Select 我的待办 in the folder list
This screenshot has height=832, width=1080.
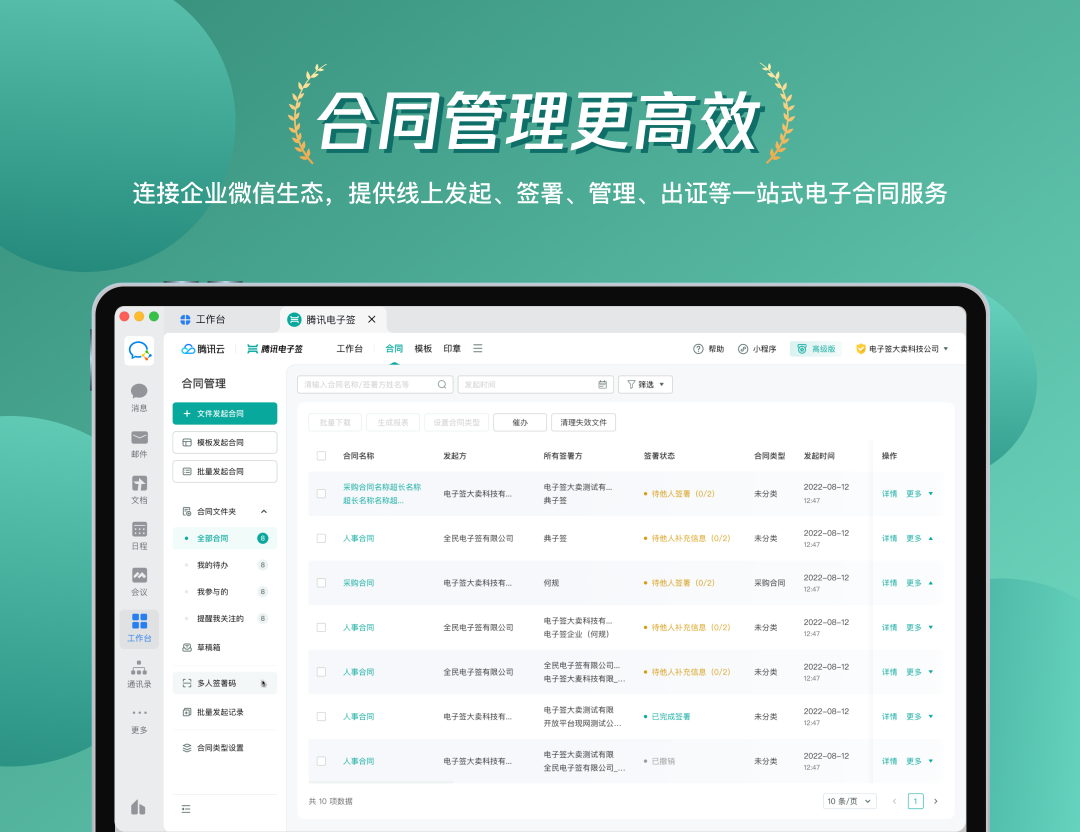click(225, 565)
